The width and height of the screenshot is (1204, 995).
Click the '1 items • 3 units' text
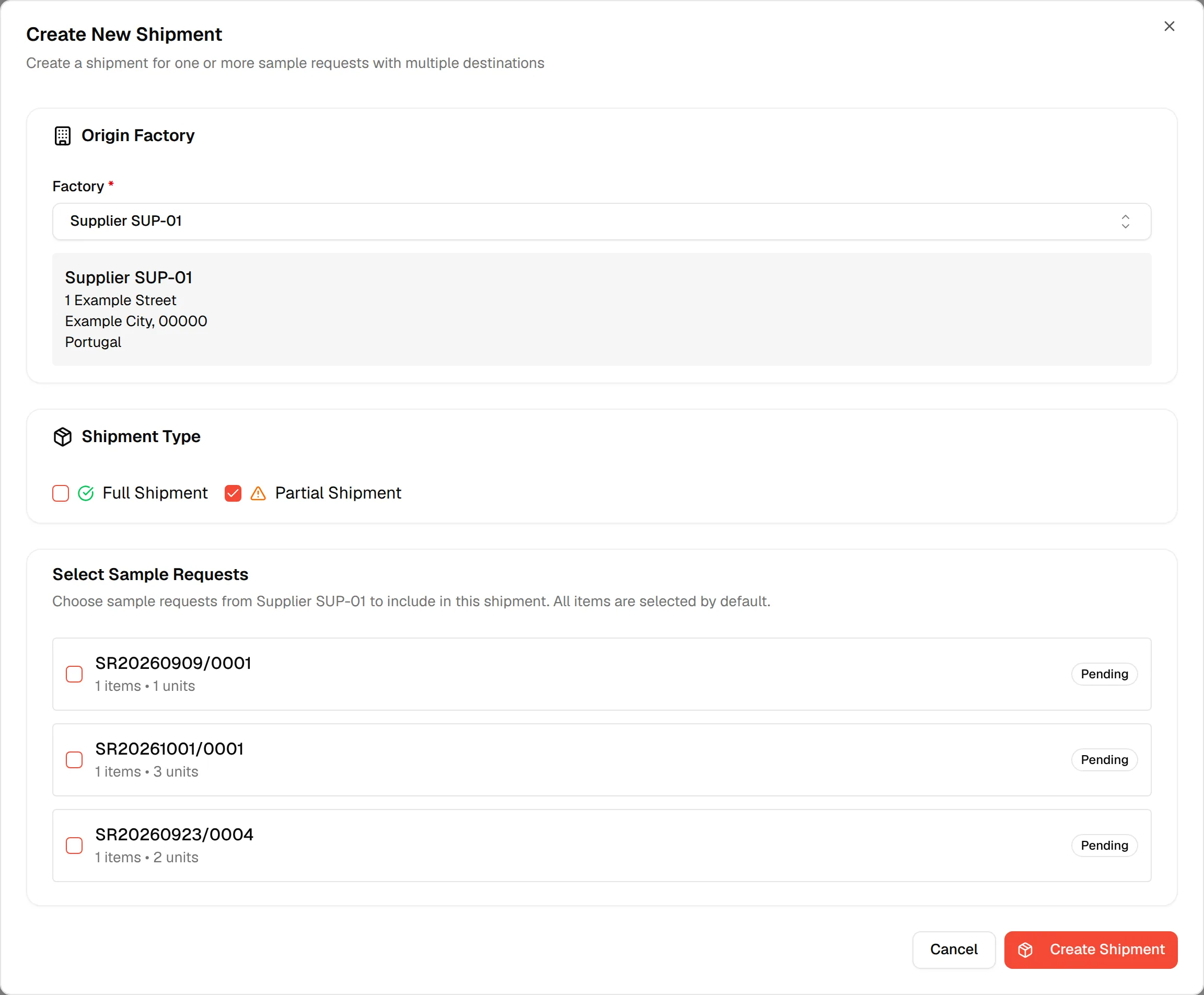click(x=147, y=771)
